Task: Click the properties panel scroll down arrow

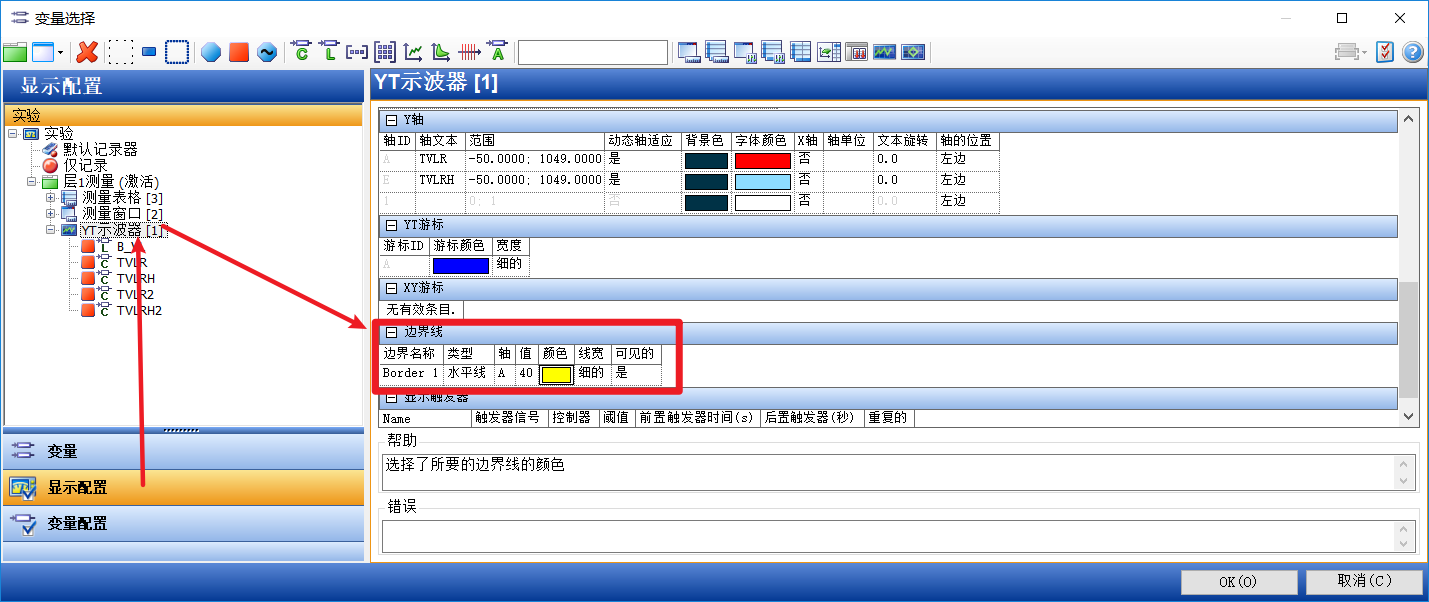Action: 1408,416
